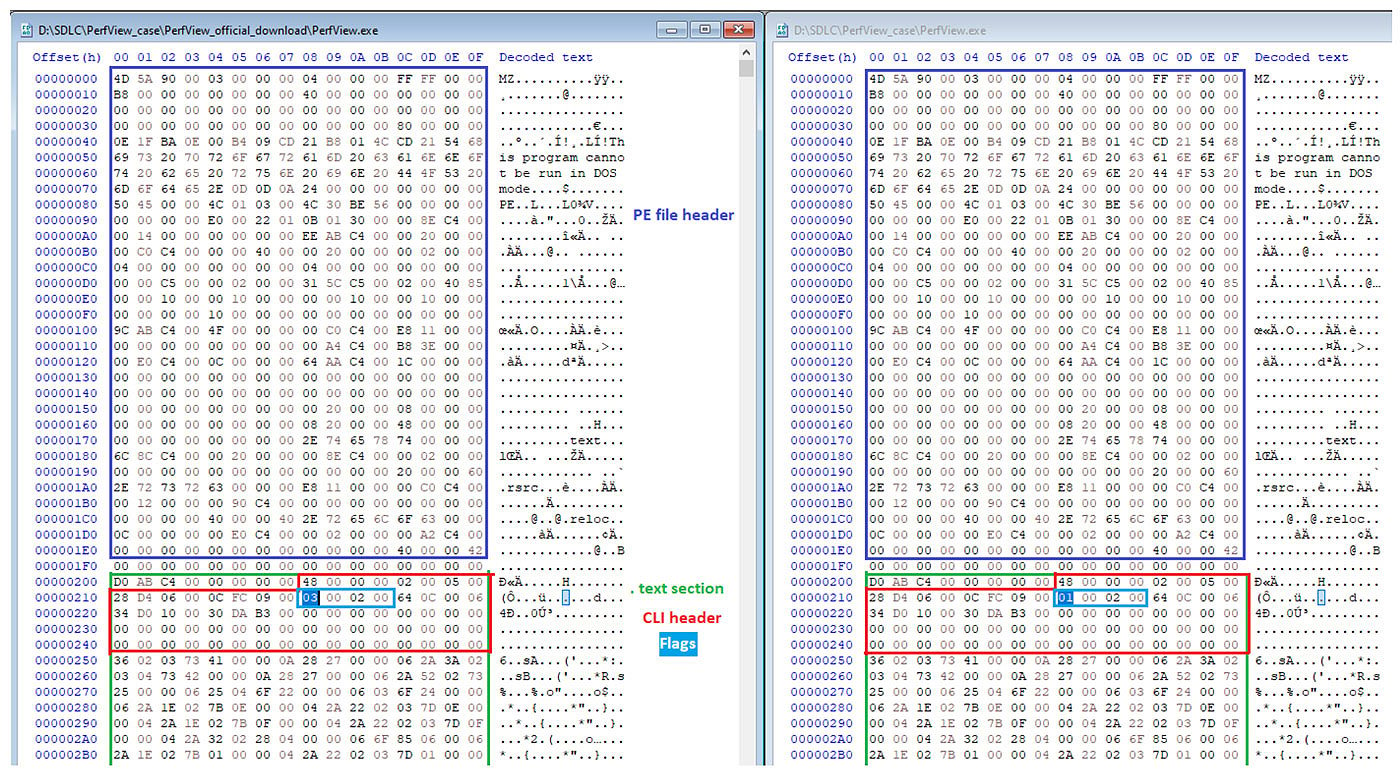Click the Offset(h) header in left window
This screenshot has width=1400, height=774.
(x=67, y=57)
